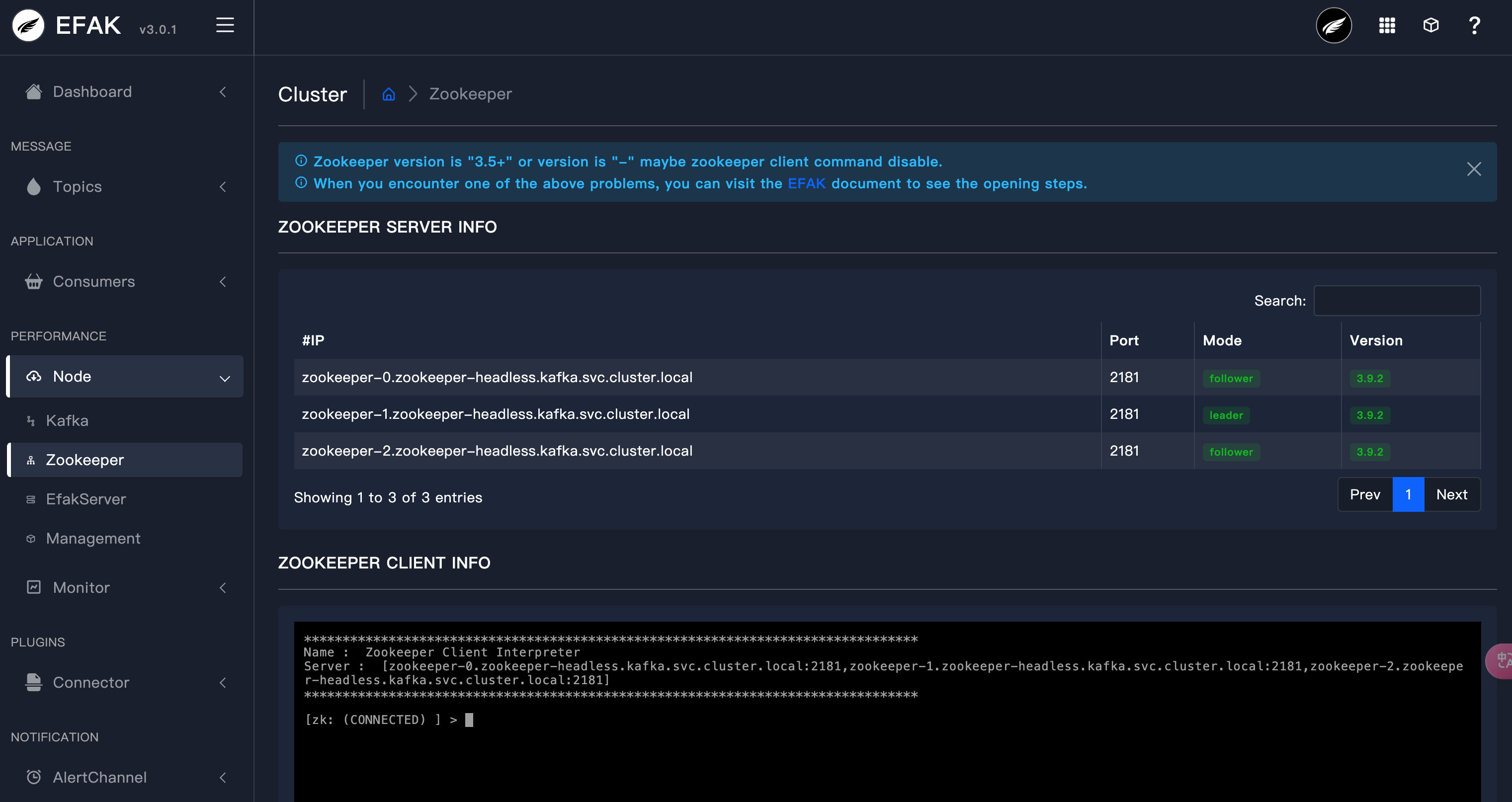Go to the previous page with Prev
This screenshot has width=1512, height=802.
pos(1365,494)
